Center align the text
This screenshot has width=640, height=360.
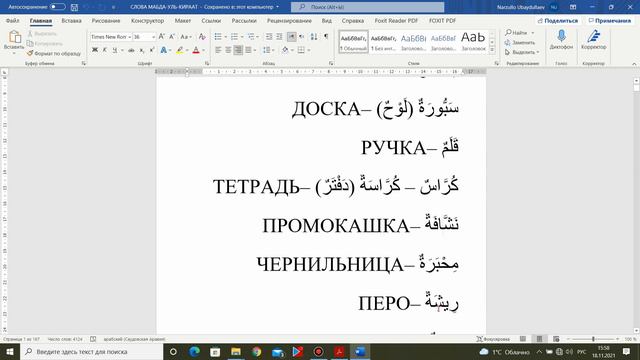coord(228,50)
